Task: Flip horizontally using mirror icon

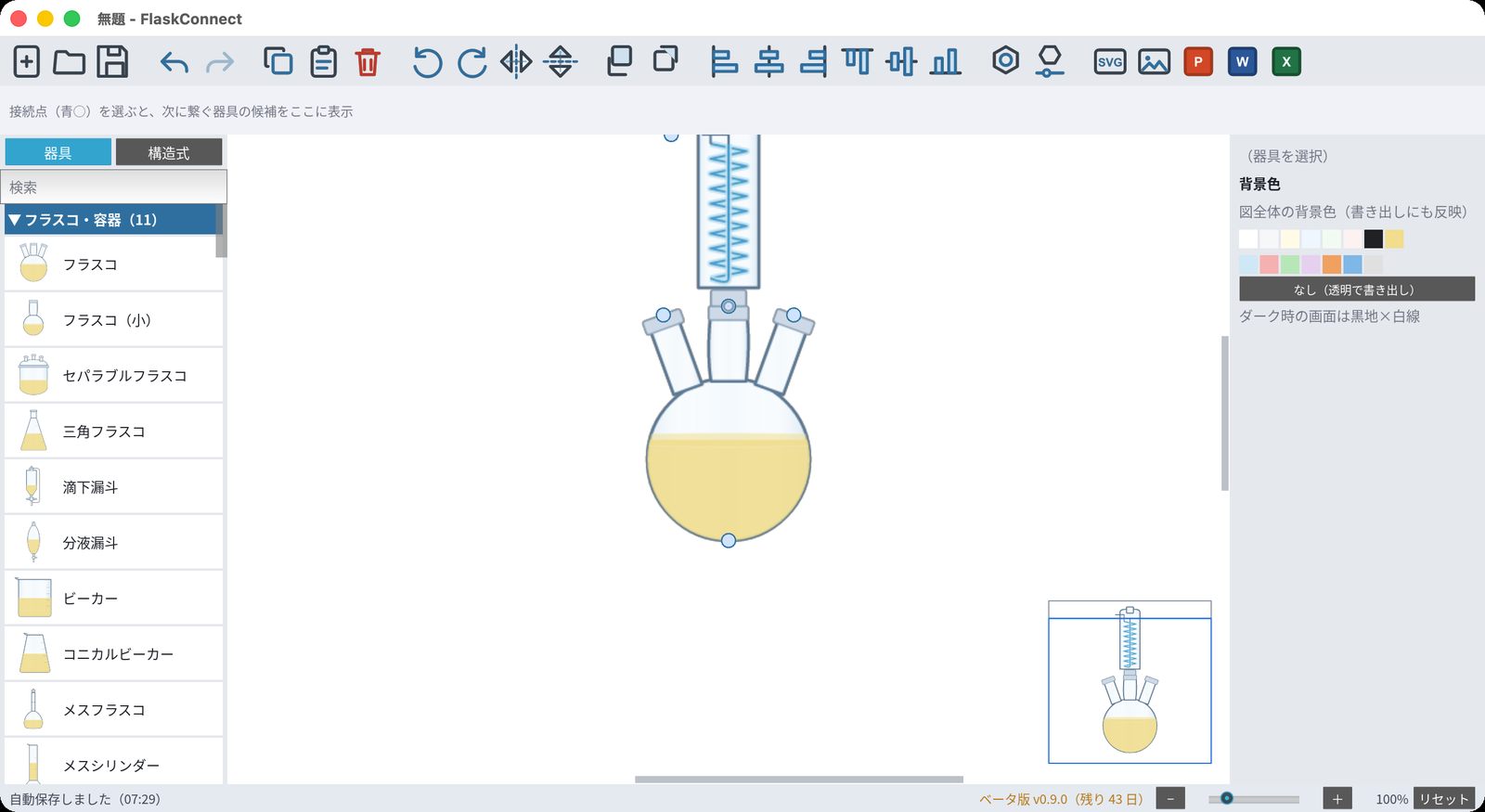Action: pyautogui.click(x=516, y=62)
